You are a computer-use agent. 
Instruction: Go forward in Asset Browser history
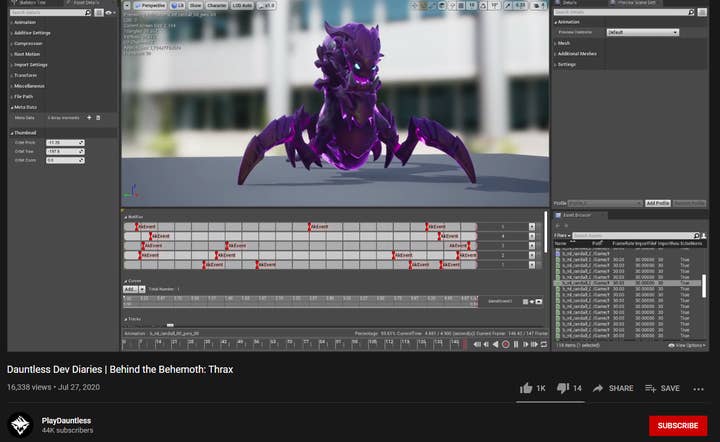click(566, 225)
